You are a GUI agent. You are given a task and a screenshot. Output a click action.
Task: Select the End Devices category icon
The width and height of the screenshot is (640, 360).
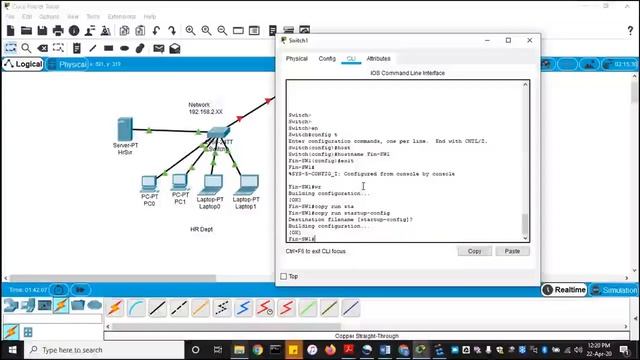pyautogui.click(x=28, y=305)
